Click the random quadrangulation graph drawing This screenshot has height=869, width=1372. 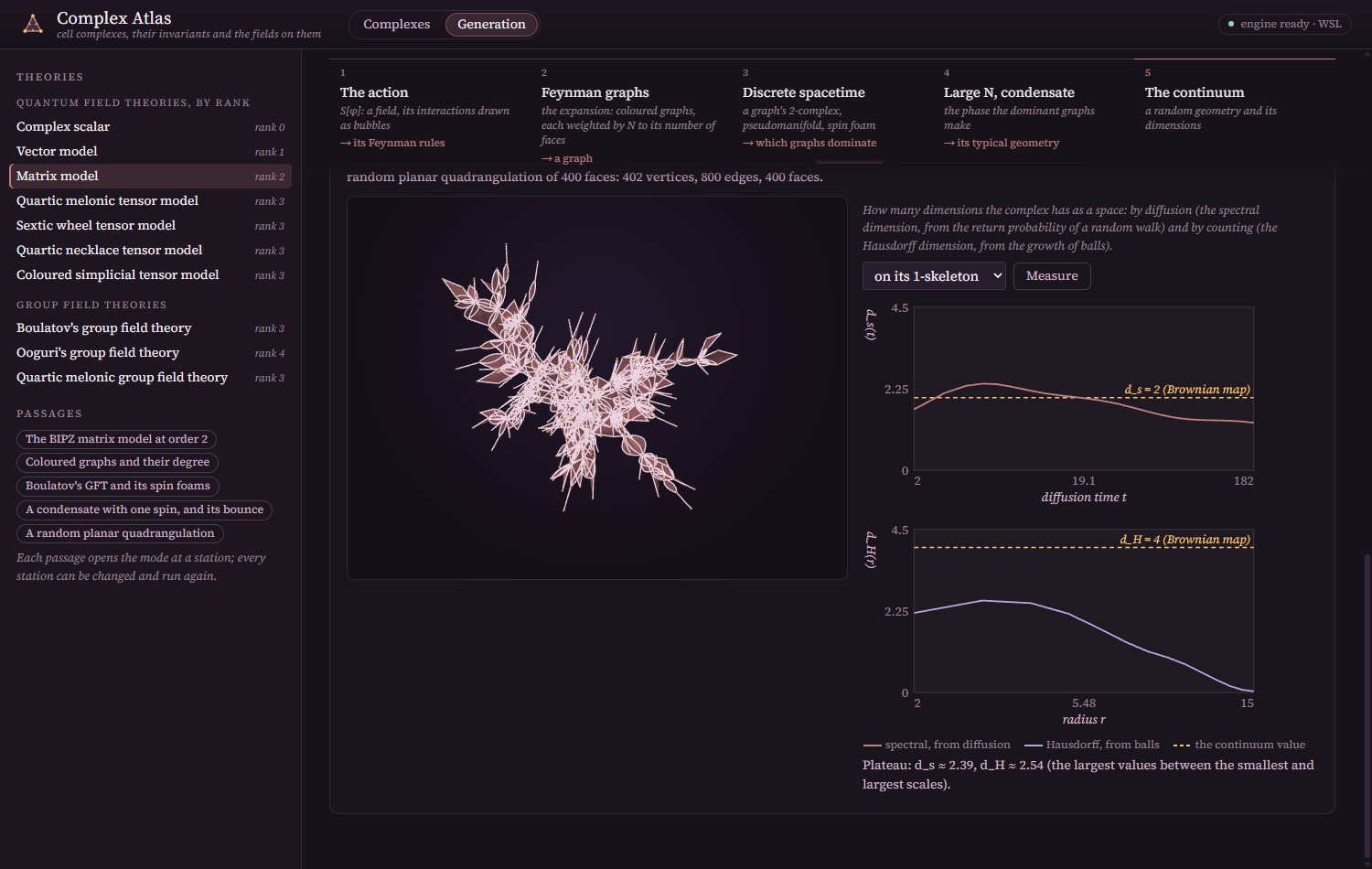[596, 388]
